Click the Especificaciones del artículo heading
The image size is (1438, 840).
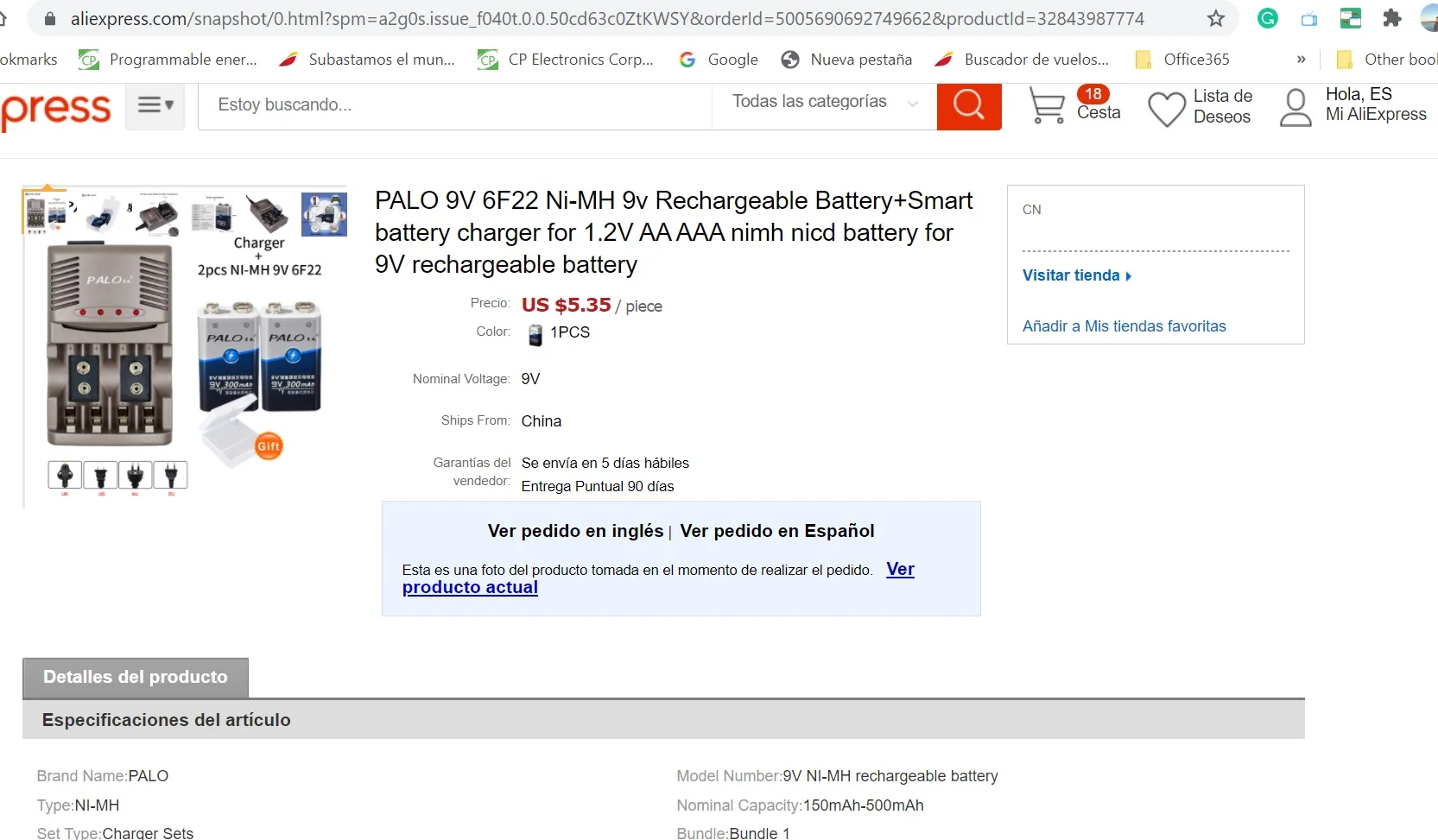point(167,720)
